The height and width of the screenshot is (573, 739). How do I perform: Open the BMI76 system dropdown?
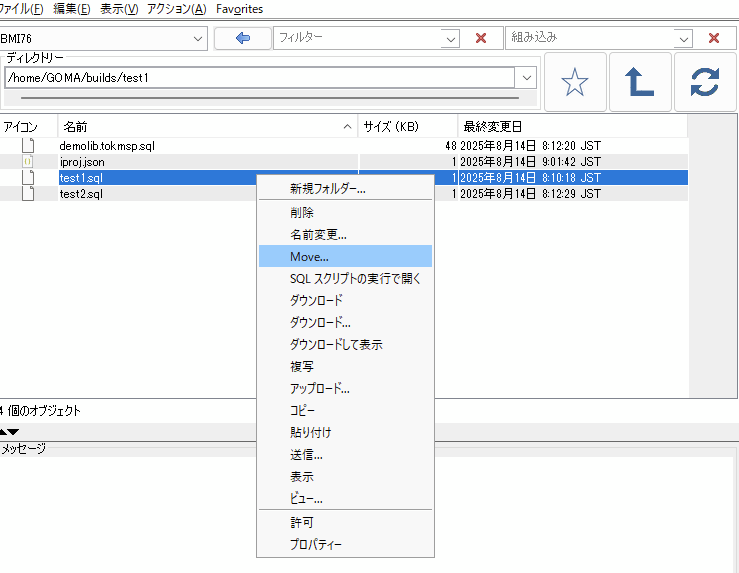coord(198,39)
